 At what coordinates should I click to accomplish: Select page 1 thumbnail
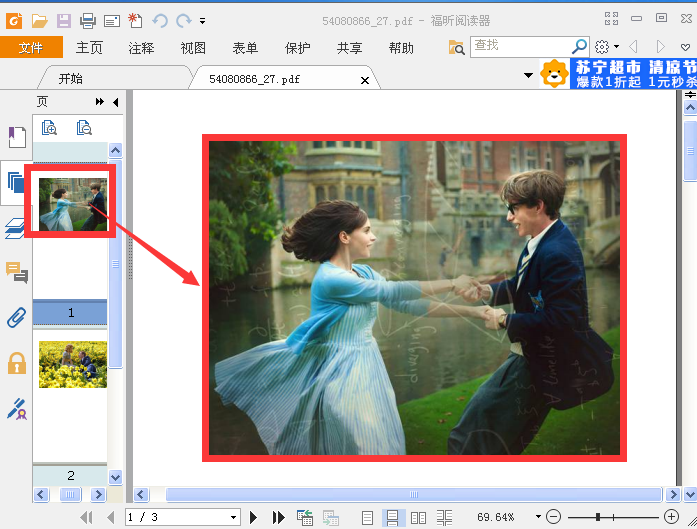coord(73,204)
